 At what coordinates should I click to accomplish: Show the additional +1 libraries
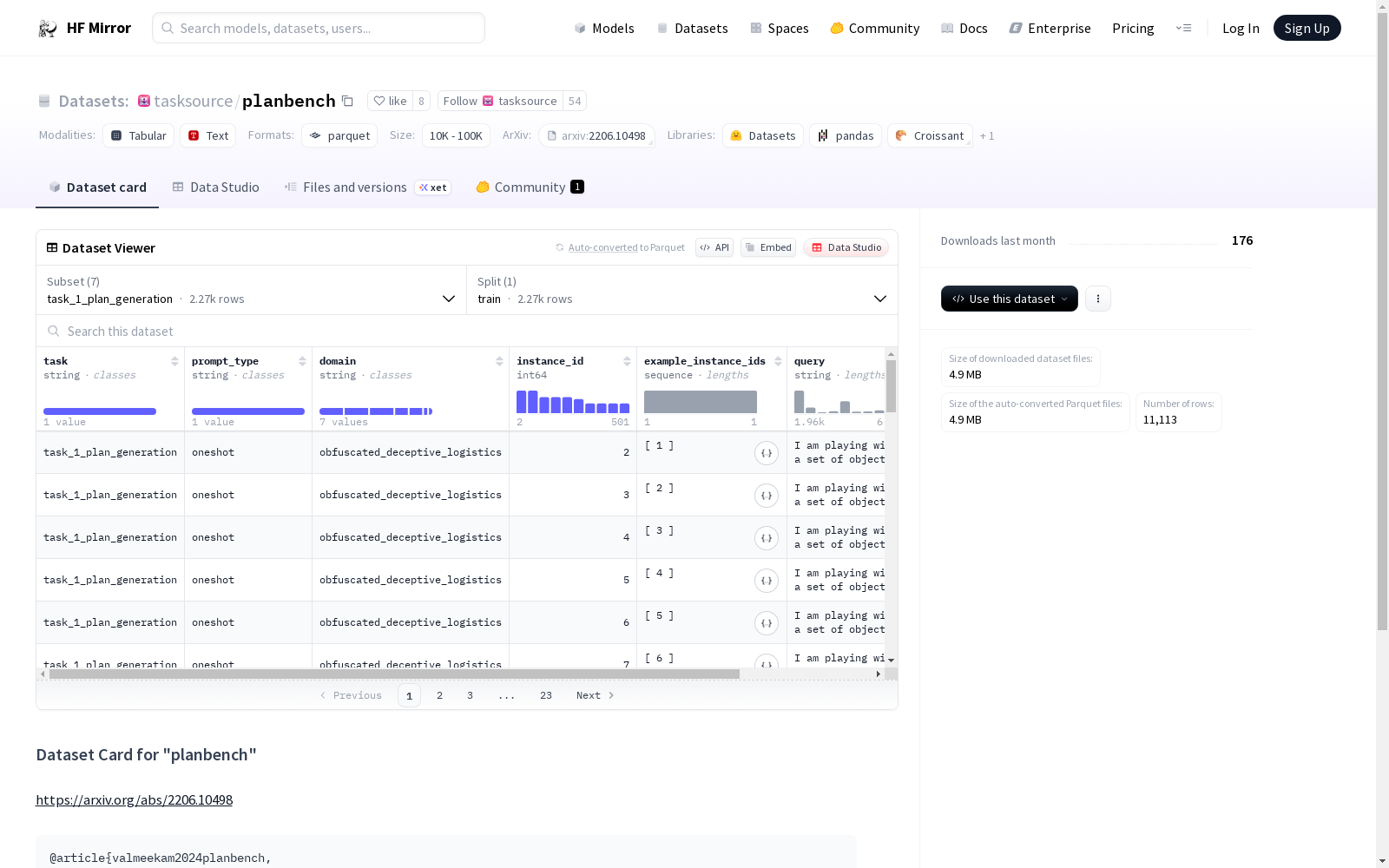click(x=987, y=135)
